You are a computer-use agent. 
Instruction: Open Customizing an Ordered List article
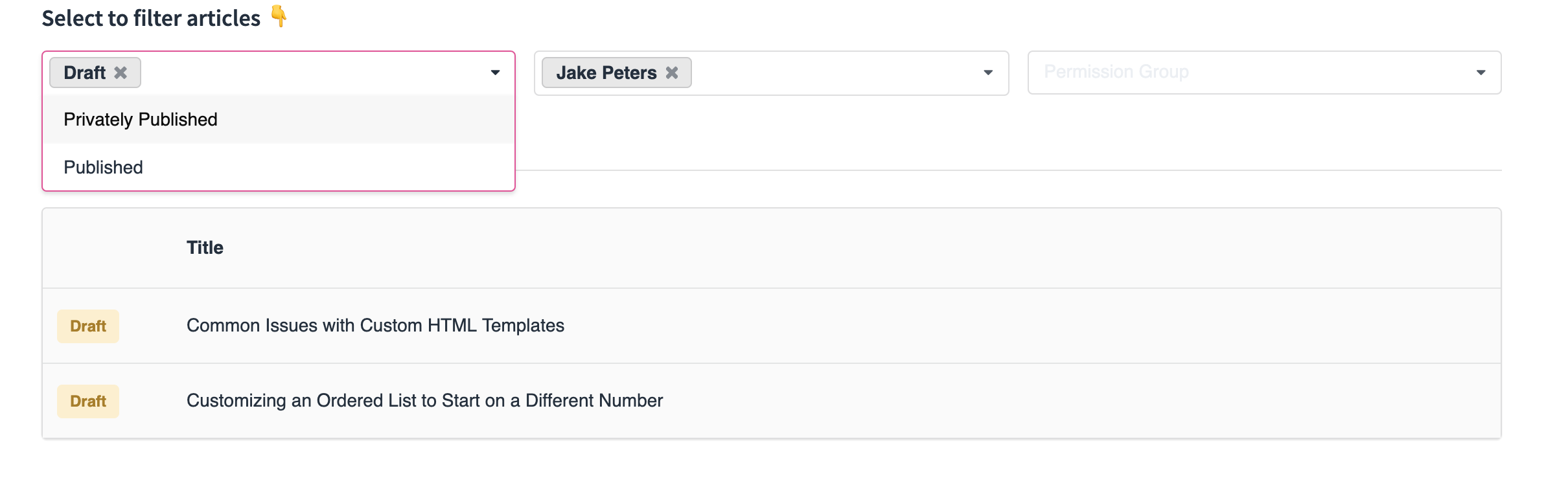424,401
